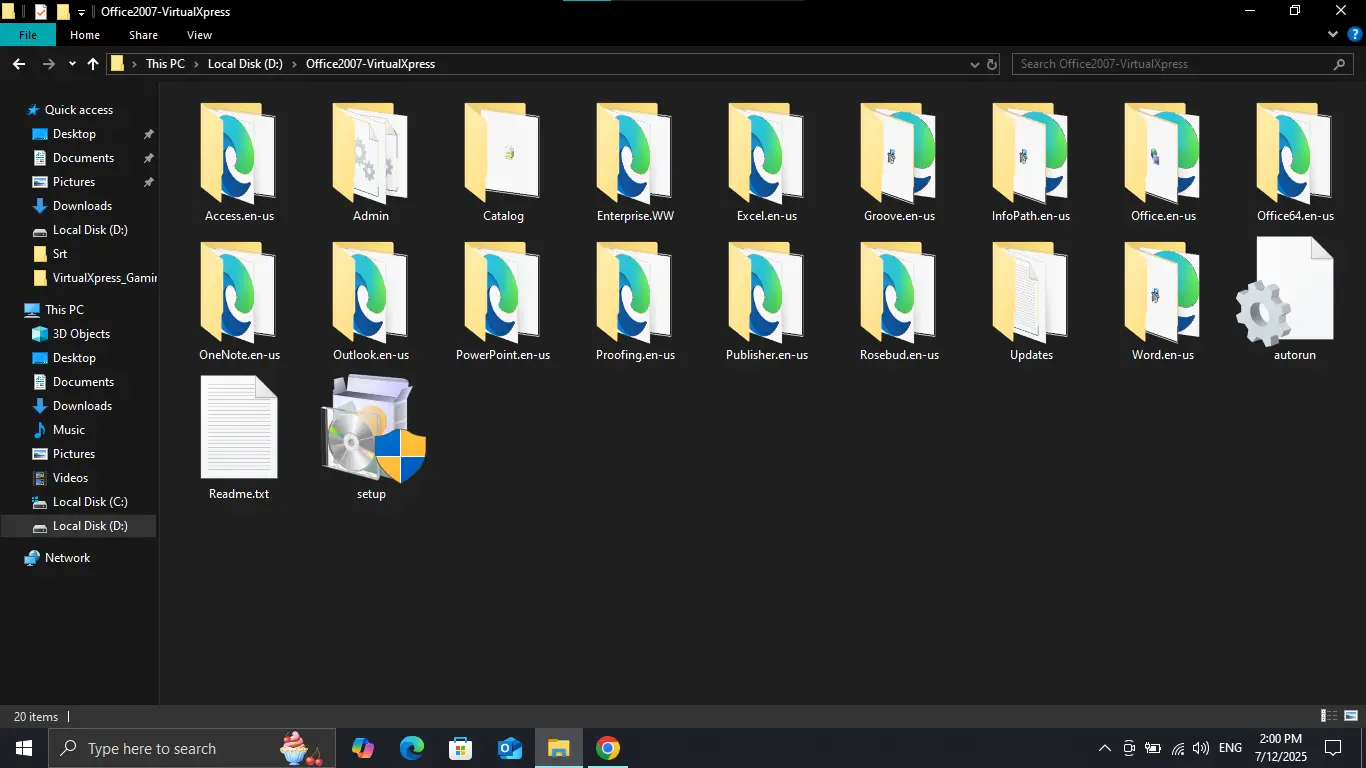Open Quick access in navigation pane
The width and height of the screenshot is (1366, 768).
pyautogui.click(x=79, y=110)
